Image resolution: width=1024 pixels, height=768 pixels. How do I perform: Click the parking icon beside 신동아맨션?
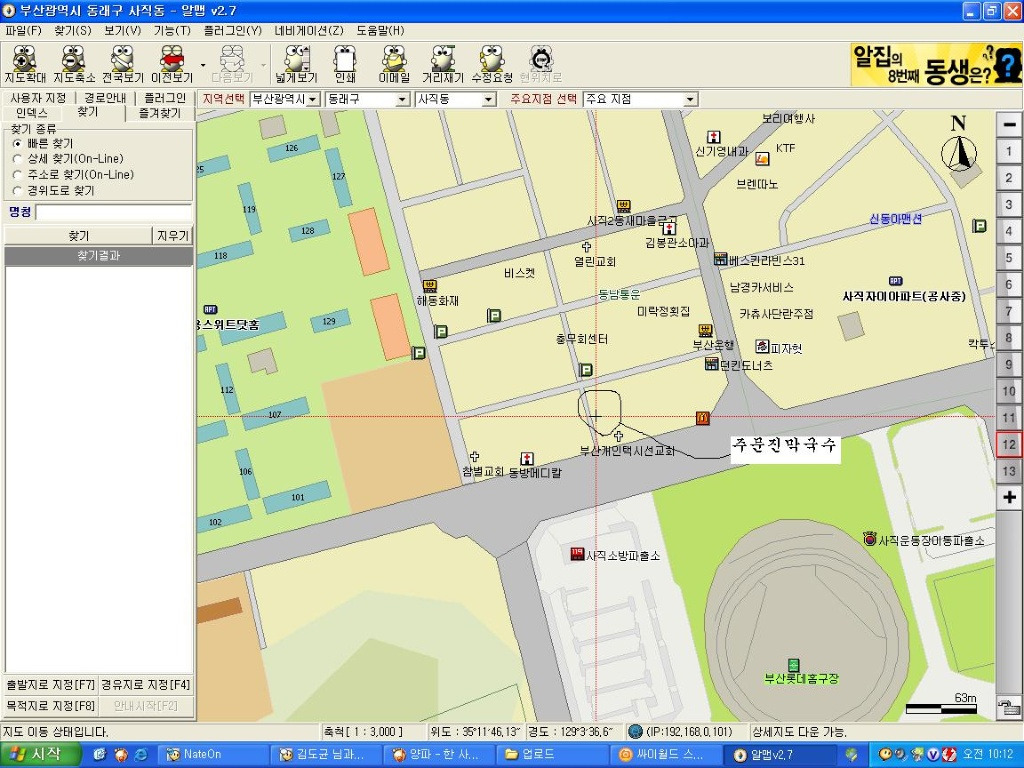(x=979, y=225)
